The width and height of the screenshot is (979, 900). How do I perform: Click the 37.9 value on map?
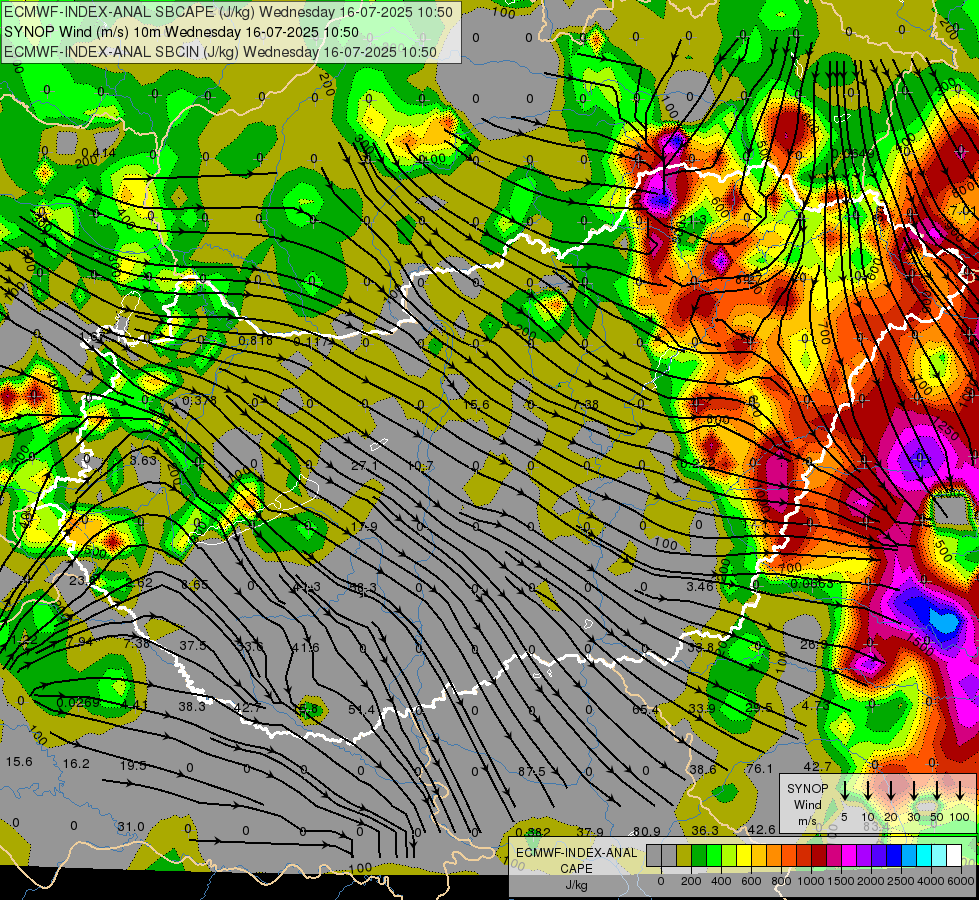[x=589, y=831]
